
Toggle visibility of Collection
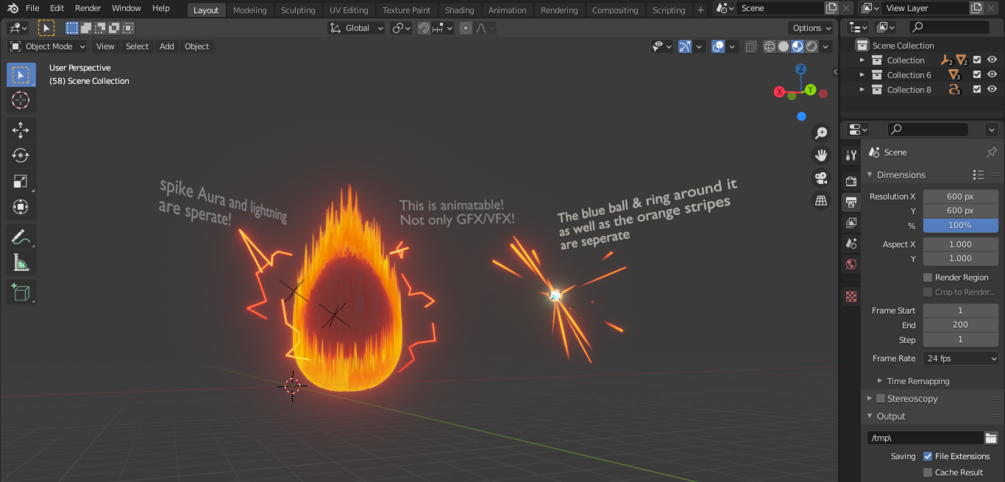click(x=992, y=60)
